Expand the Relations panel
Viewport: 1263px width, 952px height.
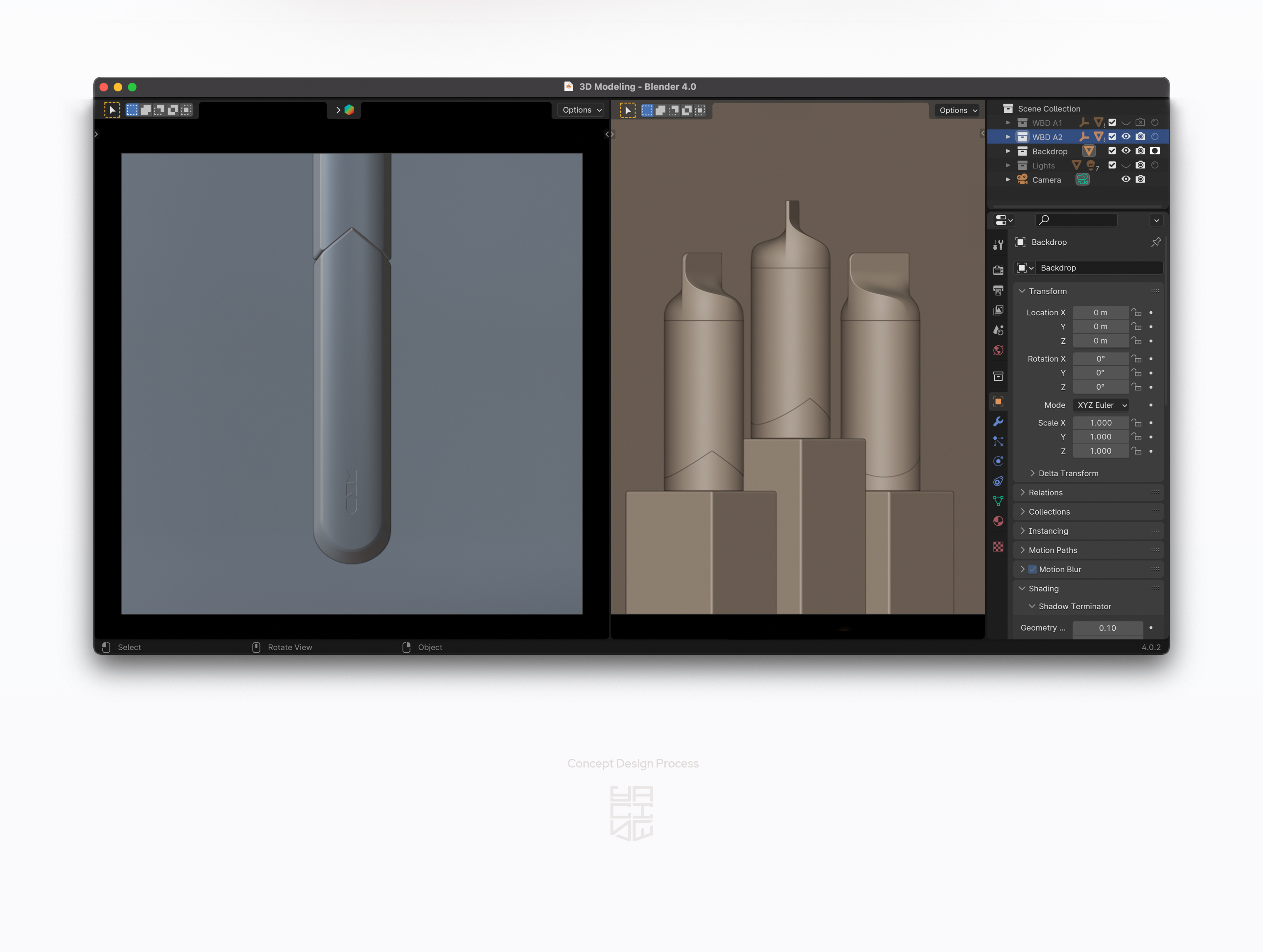tap(1046, 493)
